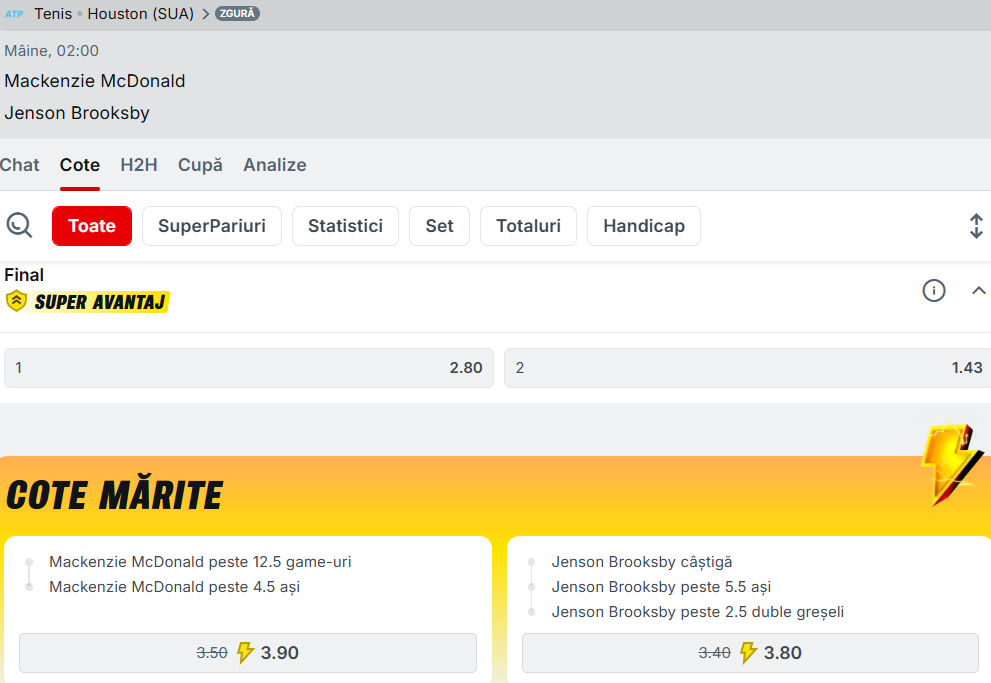991x683 pixels.
Task: Select the Toate filter
Action: 92,226
